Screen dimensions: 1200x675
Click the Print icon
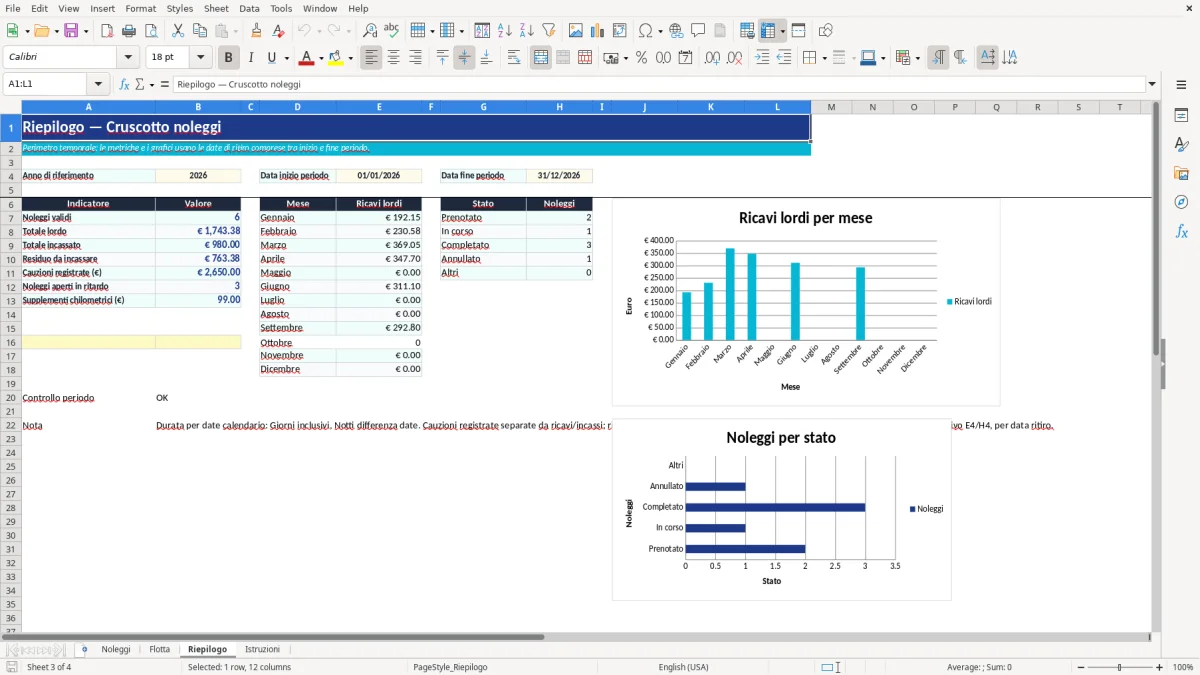[x=129, y=31]
